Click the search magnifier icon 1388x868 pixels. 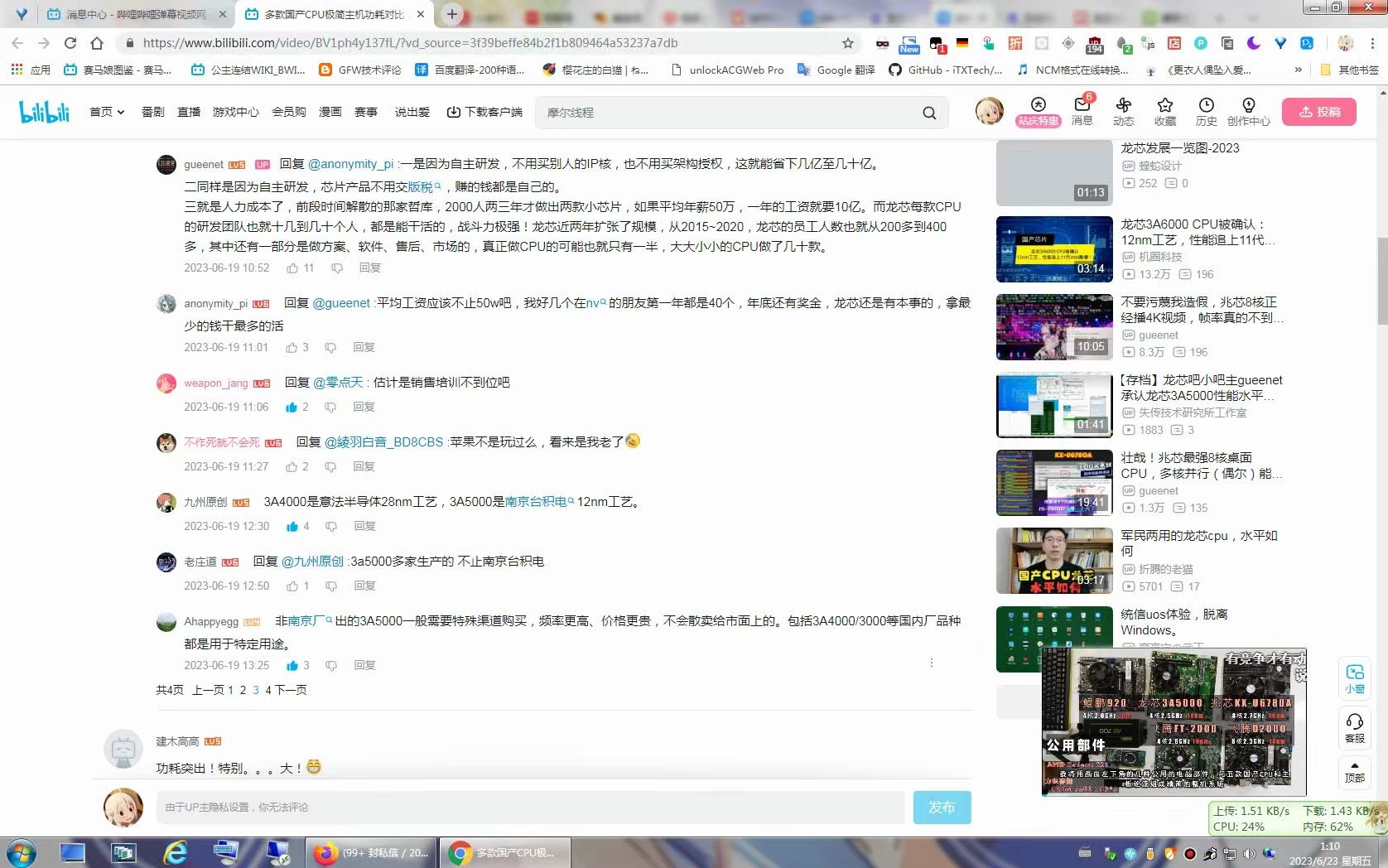click(x=929, y=113)
